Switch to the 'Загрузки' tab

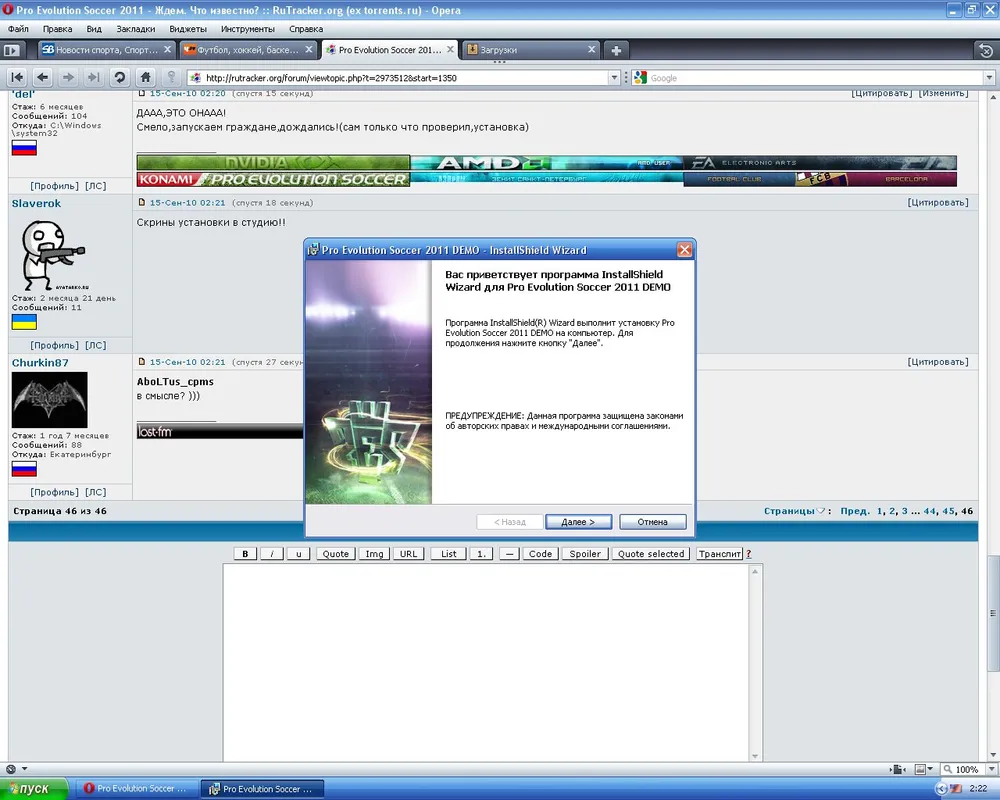pyautogui.click(x=531, y=50)
